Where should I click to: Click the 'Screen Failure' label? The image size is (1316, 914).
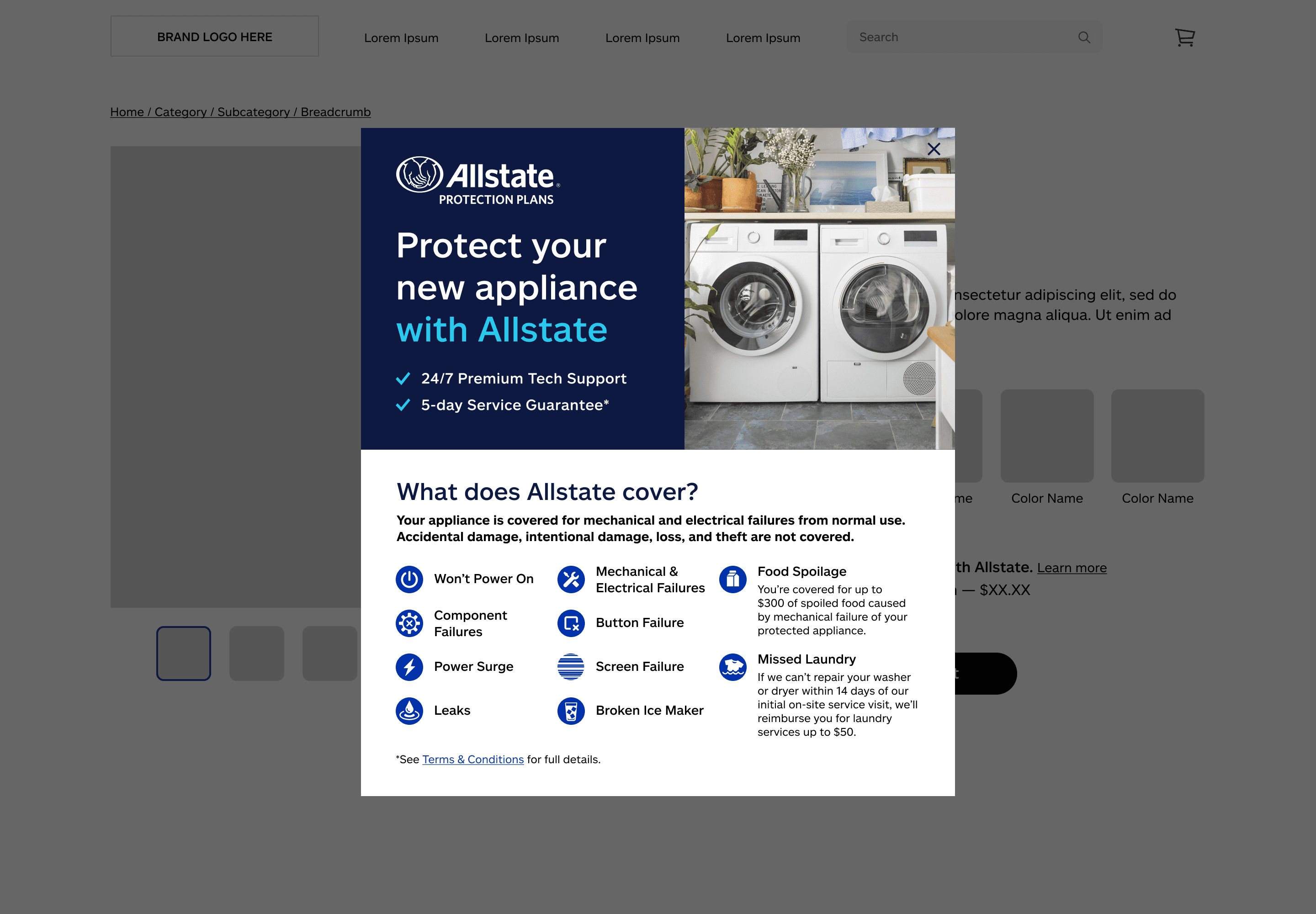coord(640,667)
